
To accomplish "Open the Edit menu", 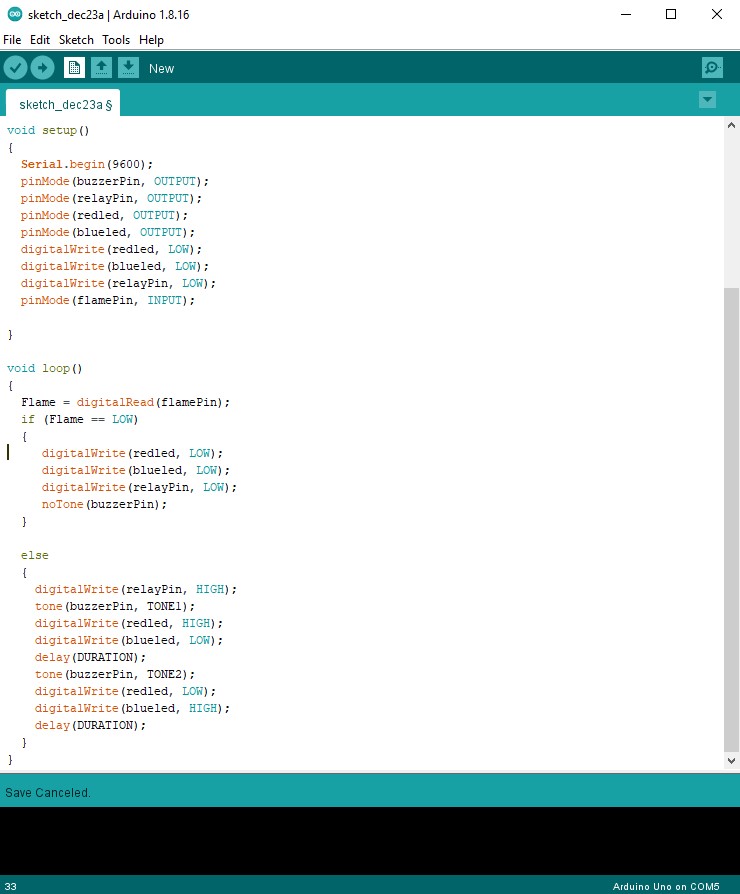I will click(x=40, y=40).
